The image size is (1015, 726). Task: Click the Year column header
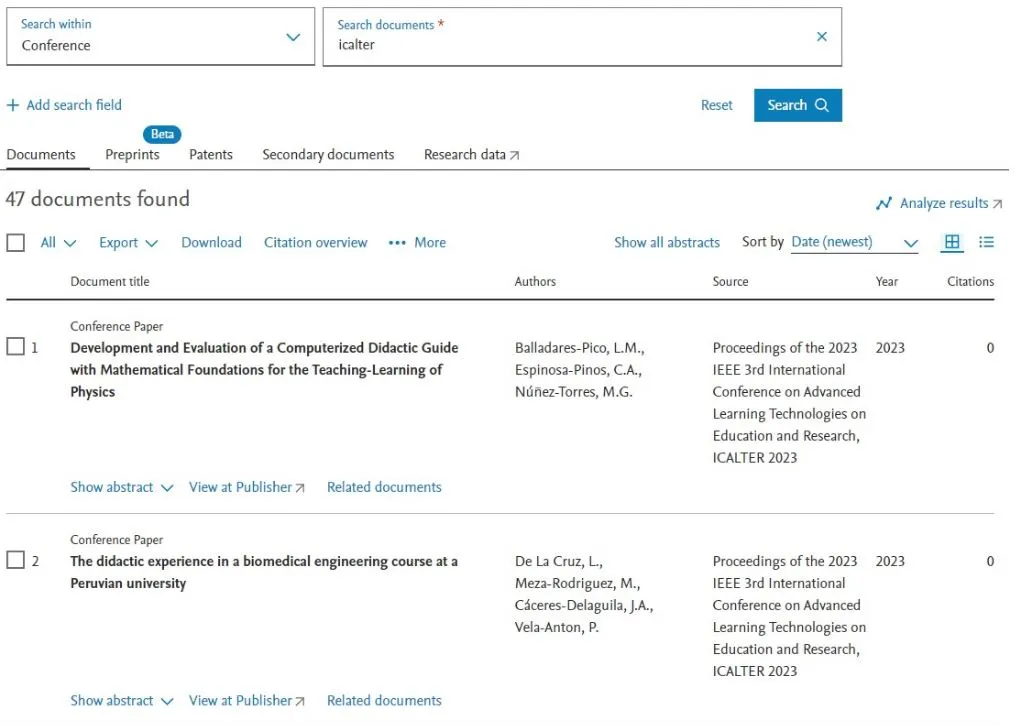pyautogui.click(x=887, y=281)
